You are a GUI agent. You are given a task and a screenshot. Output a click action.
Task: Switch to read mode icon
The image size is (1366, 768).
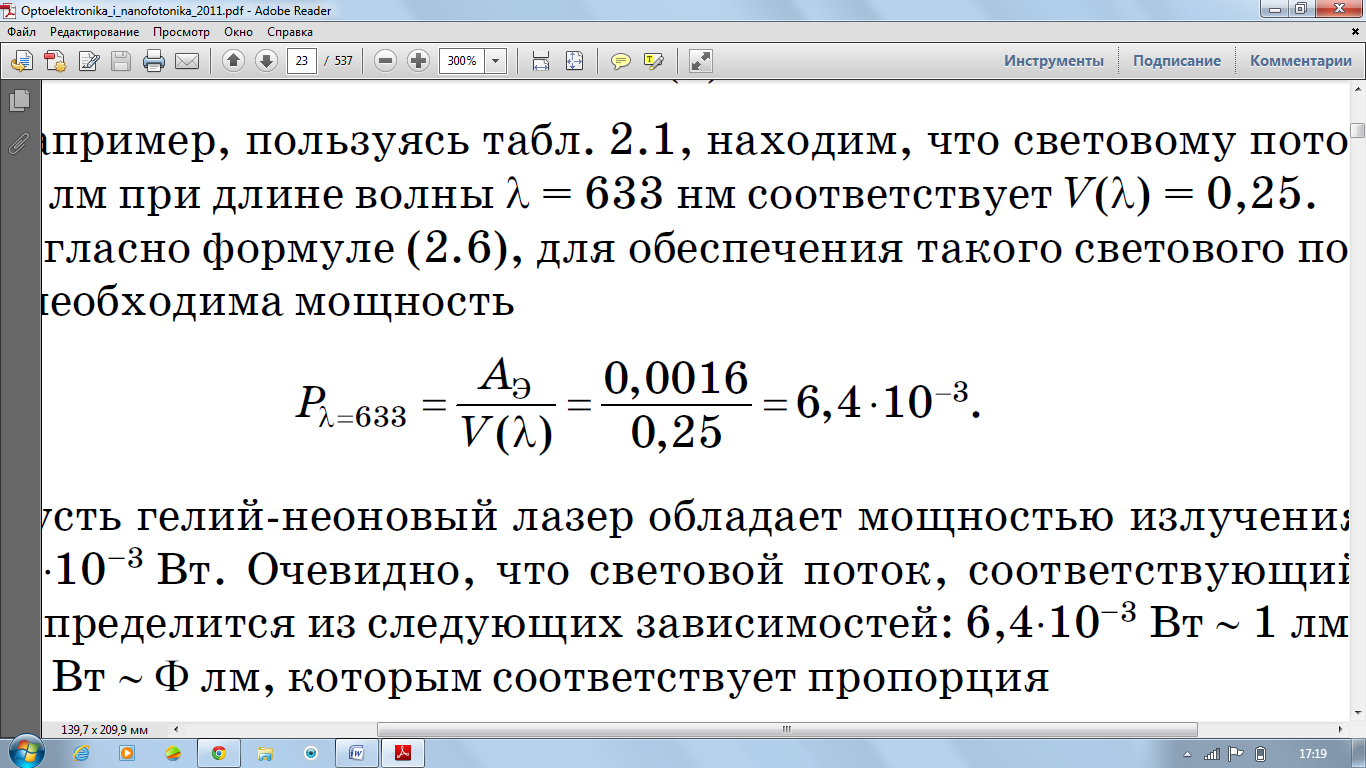(x=701, y=61)
